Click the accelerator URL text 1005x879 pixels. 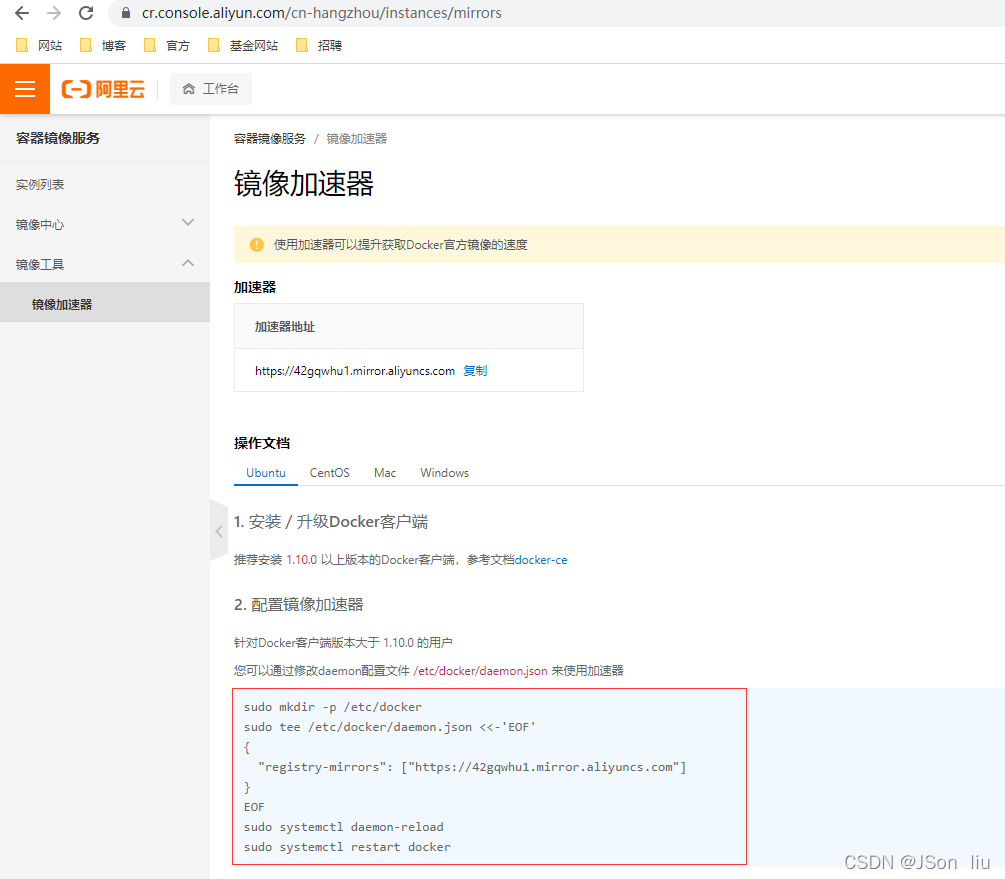point(355,371)
